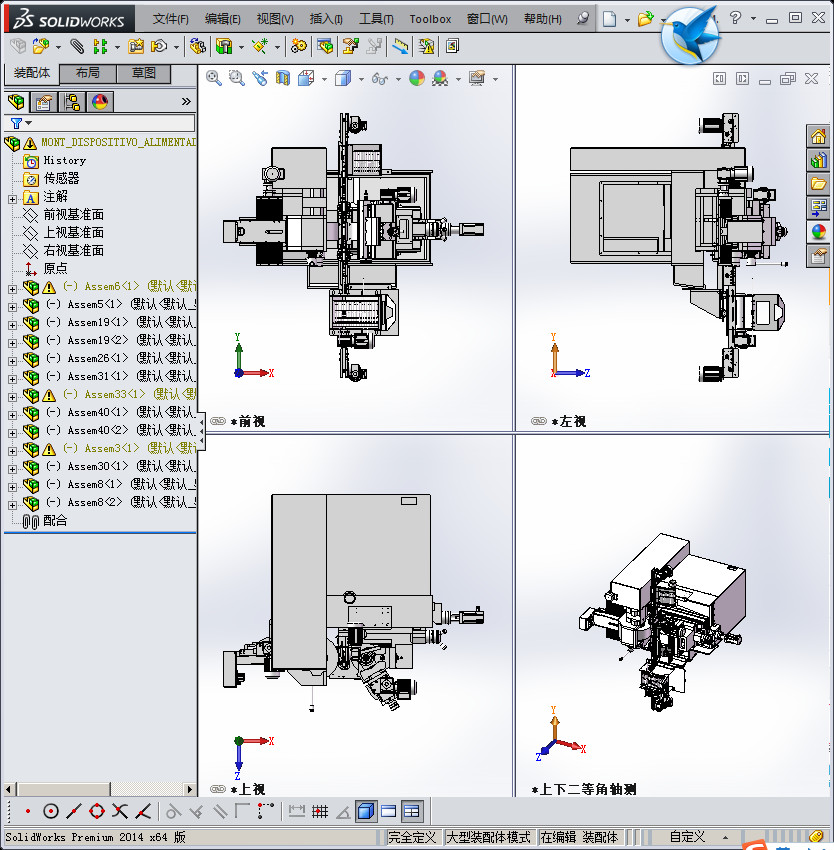The image size is (834, 850).
Task: Open the 工具(T) menu
Action: [x=377, y=19]
